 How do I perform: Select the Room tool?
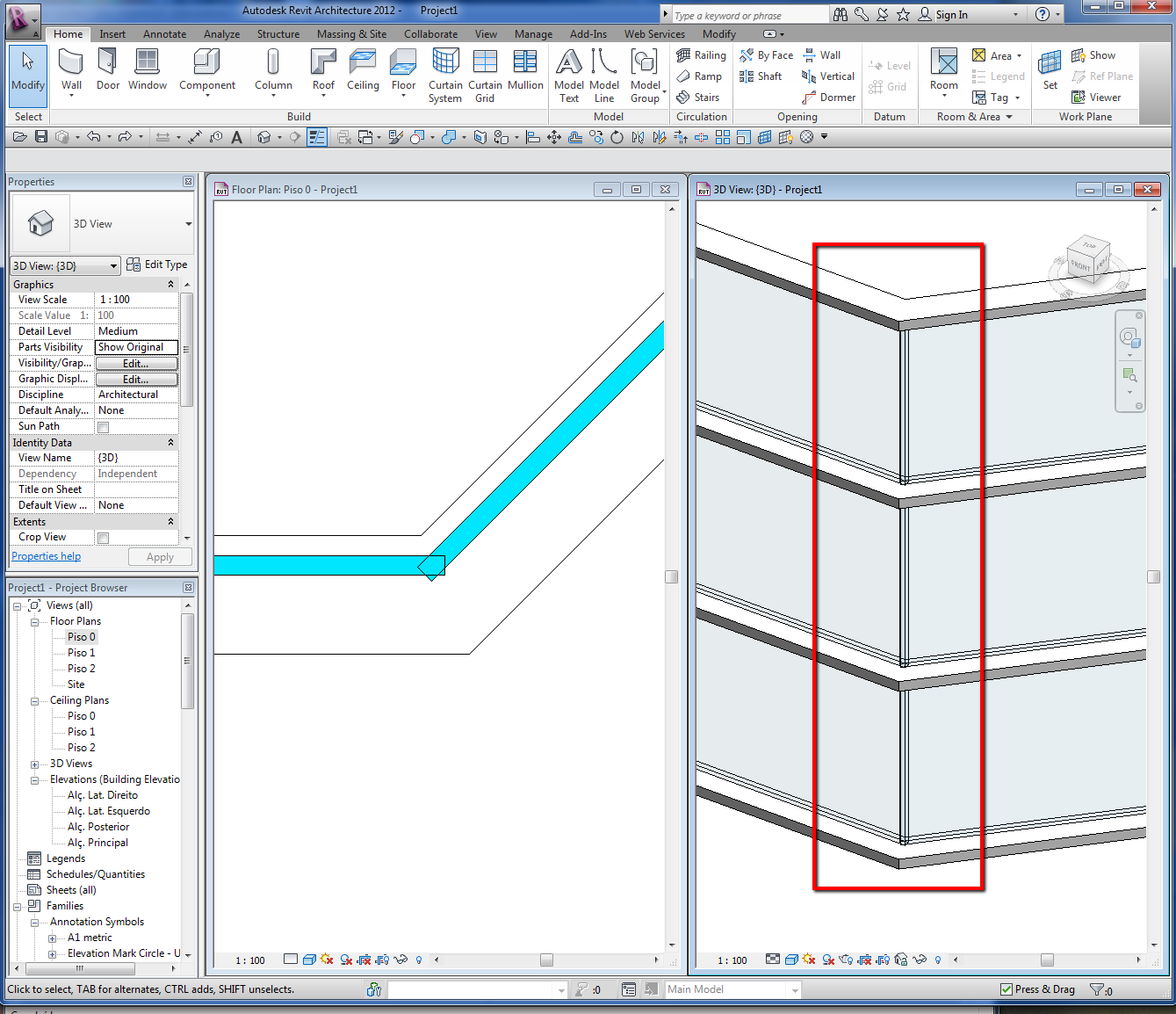click(944, 71)
